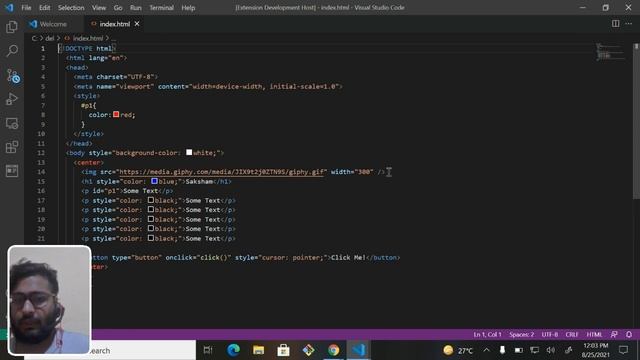Open the Git app icon on the taskbar
Image resolution: width=640 pixels, height=360 pixels.
[309, 350]
